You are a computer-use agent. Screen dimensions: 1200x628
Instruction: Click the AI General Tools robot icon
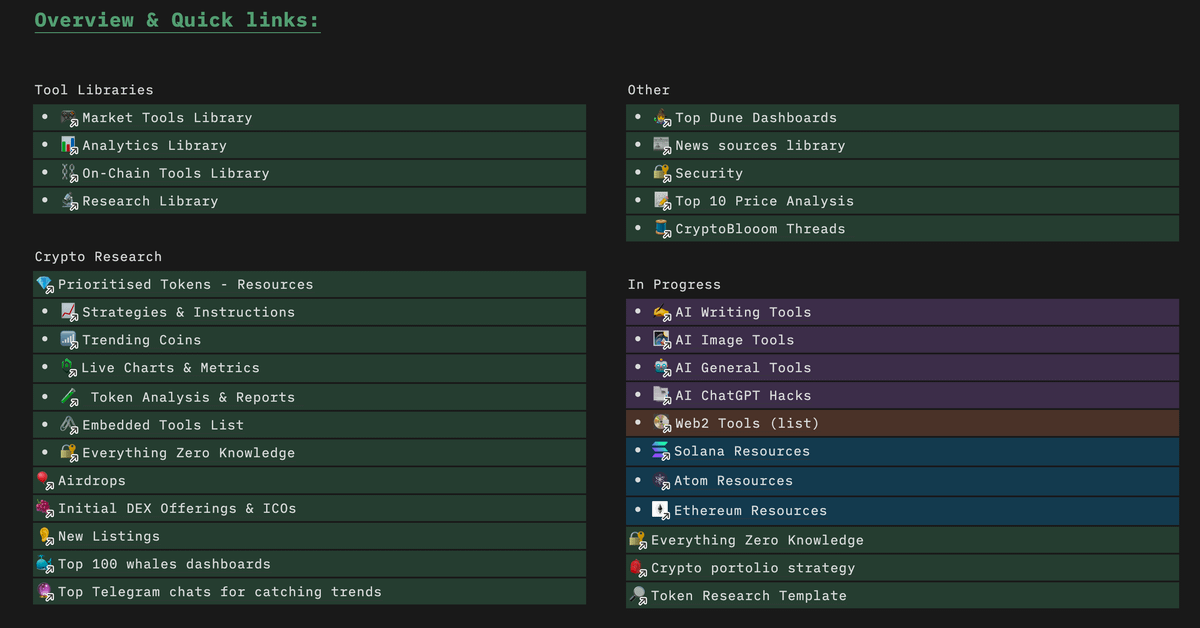[662, 368]
